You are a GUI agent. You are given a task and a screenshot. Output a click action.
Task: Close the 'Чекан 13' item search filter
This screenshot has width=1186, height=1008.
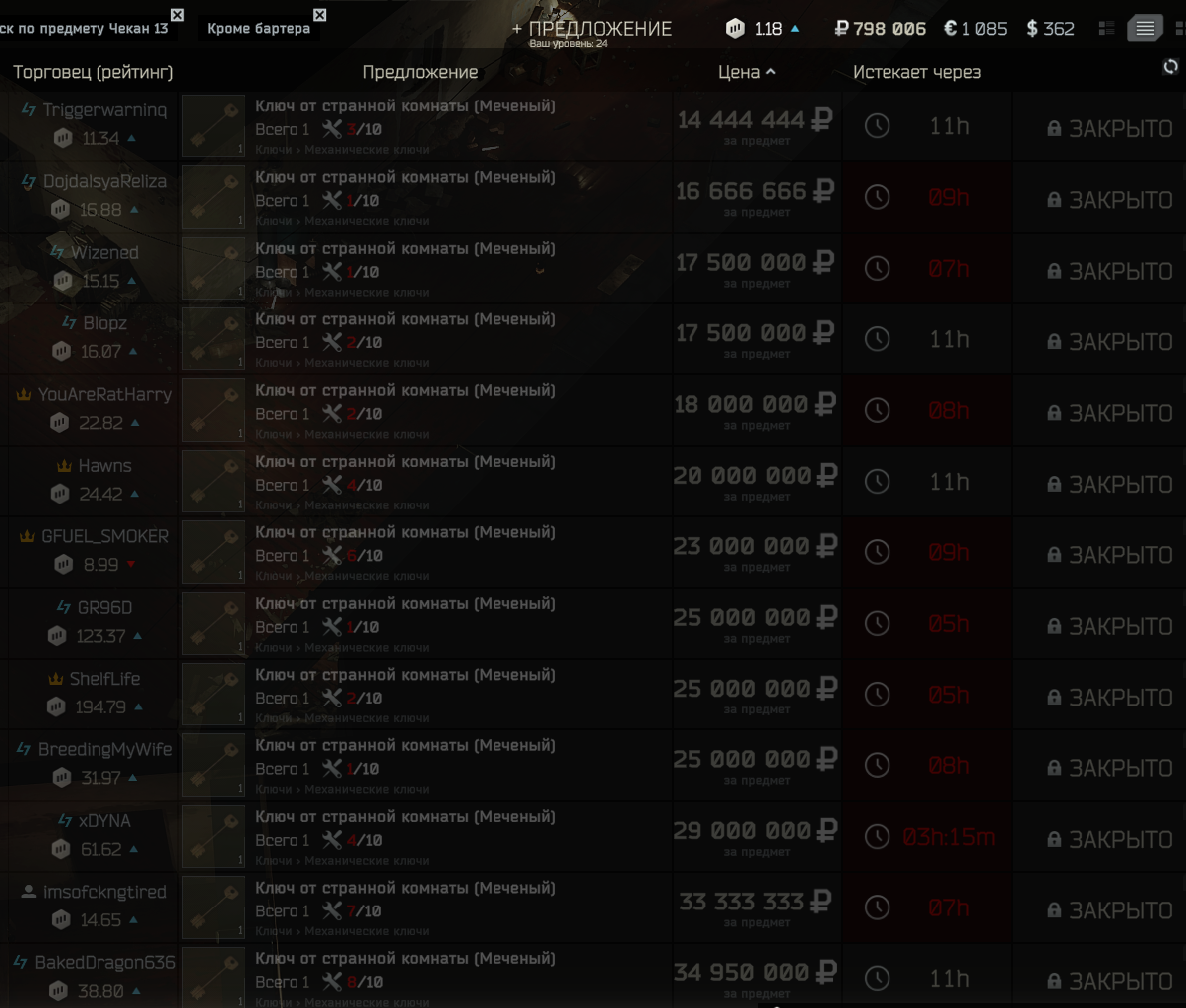point(177,14)
